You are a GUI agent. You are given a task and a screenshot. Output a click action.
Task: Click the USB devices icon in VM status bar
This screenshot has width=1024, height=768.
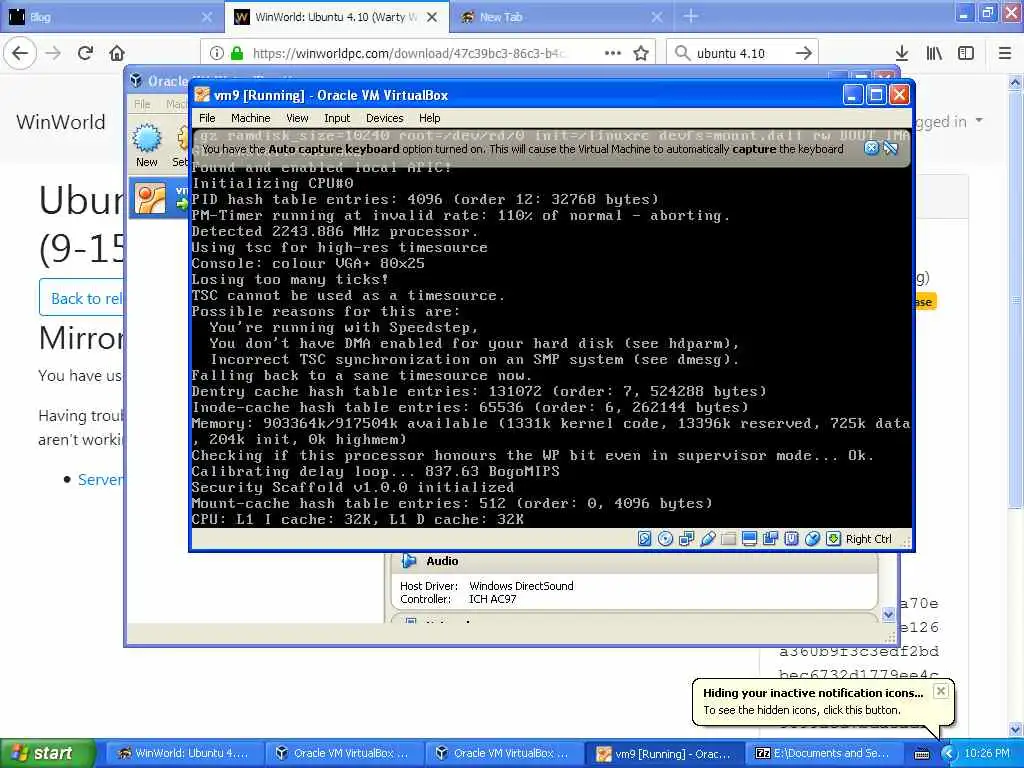tap(707, 539)
